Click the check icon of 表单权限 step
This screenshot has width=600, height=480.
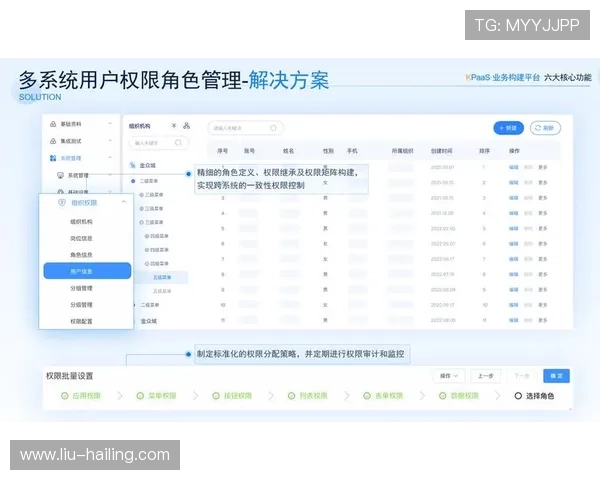[x=367, y=396]
